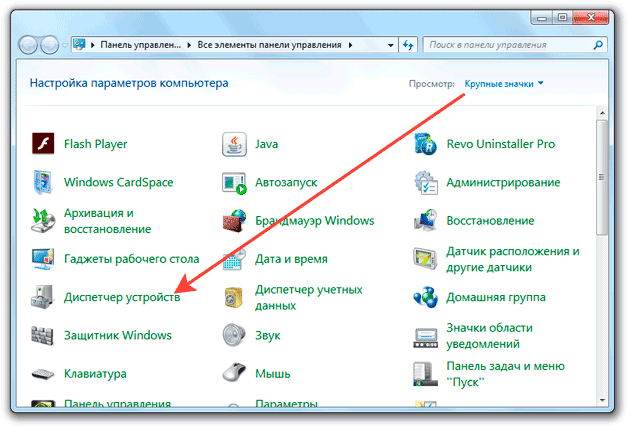This screenshot has height=427, width=628.
Task: Open the Домашняя группа spheres icon
Action: coord(425,297)
